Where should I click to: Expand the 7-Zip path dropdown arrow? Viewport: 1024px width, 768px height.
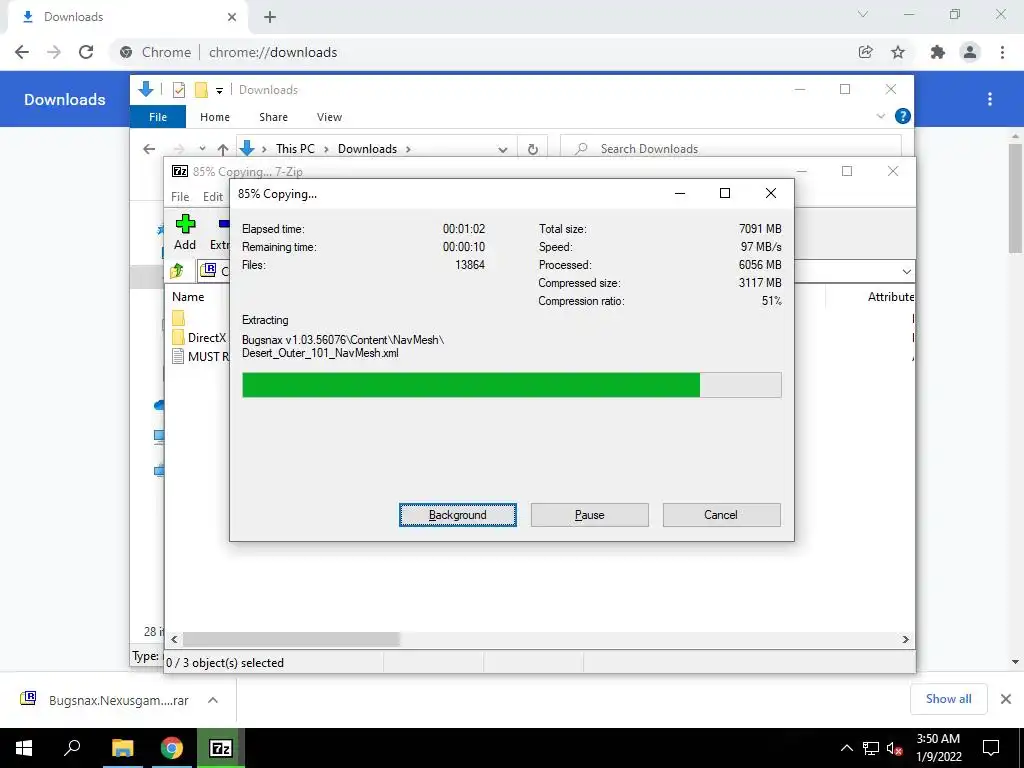click(x=906, y=271)
